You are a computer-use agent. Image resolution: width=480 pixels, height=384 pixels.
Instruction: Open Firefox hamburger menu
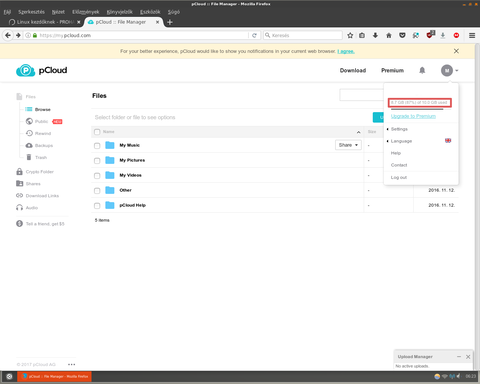[x=472, y=35]
